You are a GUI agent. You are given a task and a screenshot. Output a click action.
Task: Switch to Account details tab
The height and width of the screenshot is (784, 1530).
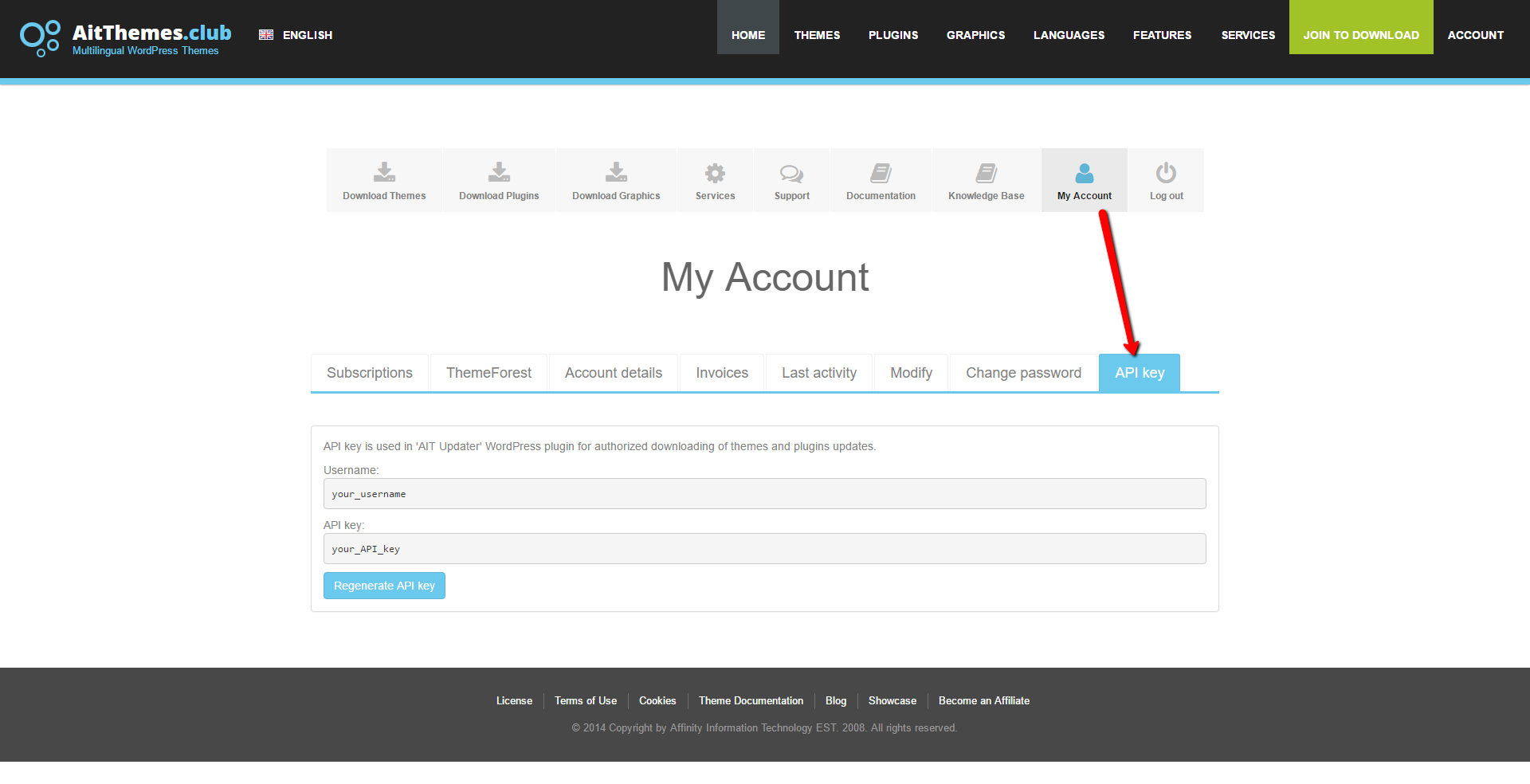(614, 373)
